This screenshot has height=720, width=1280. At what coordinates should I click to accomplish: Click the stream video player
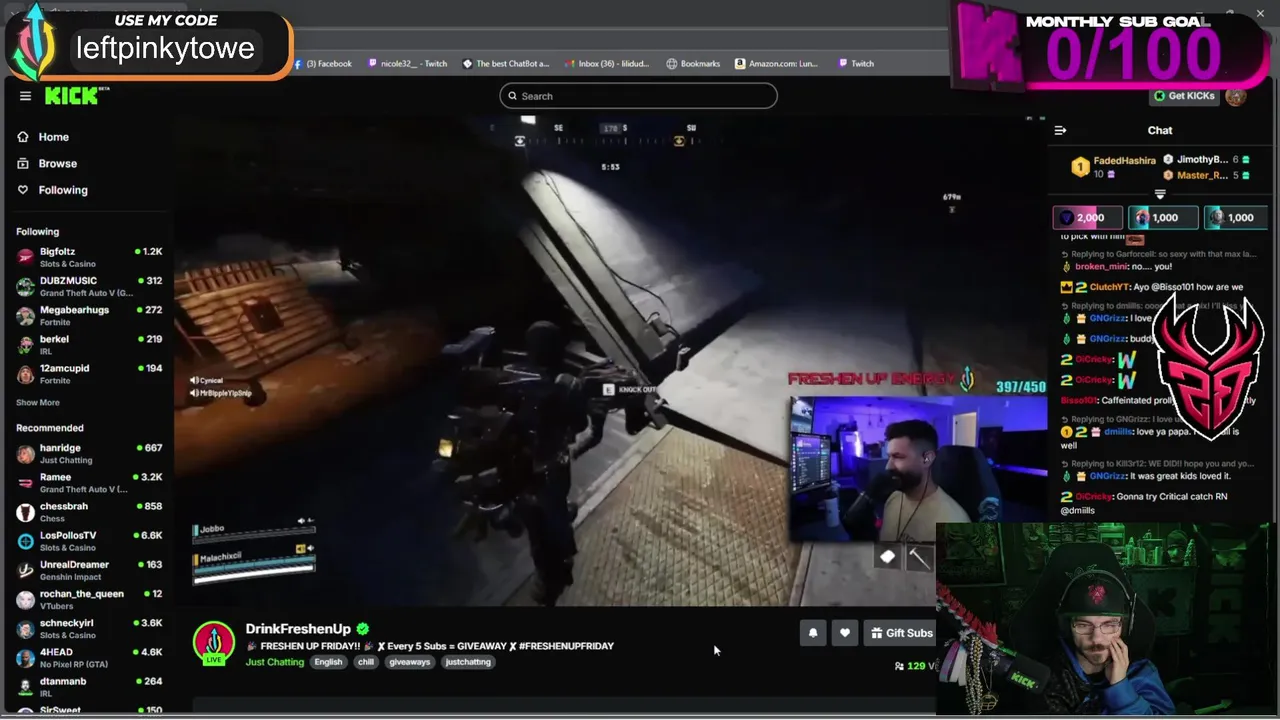click(610, 360)
